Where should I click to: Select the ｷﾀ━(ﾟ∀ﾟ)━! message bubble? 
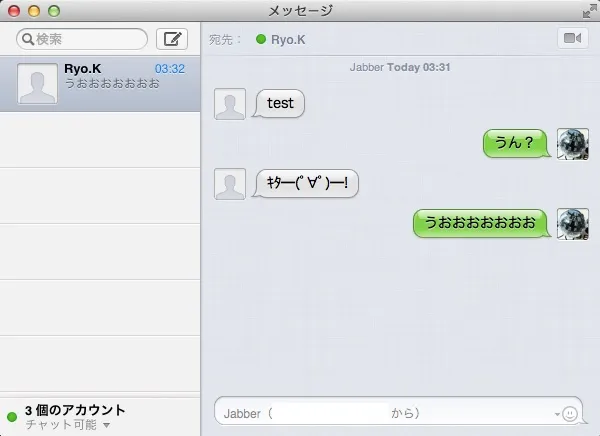(x=307, y=183)
